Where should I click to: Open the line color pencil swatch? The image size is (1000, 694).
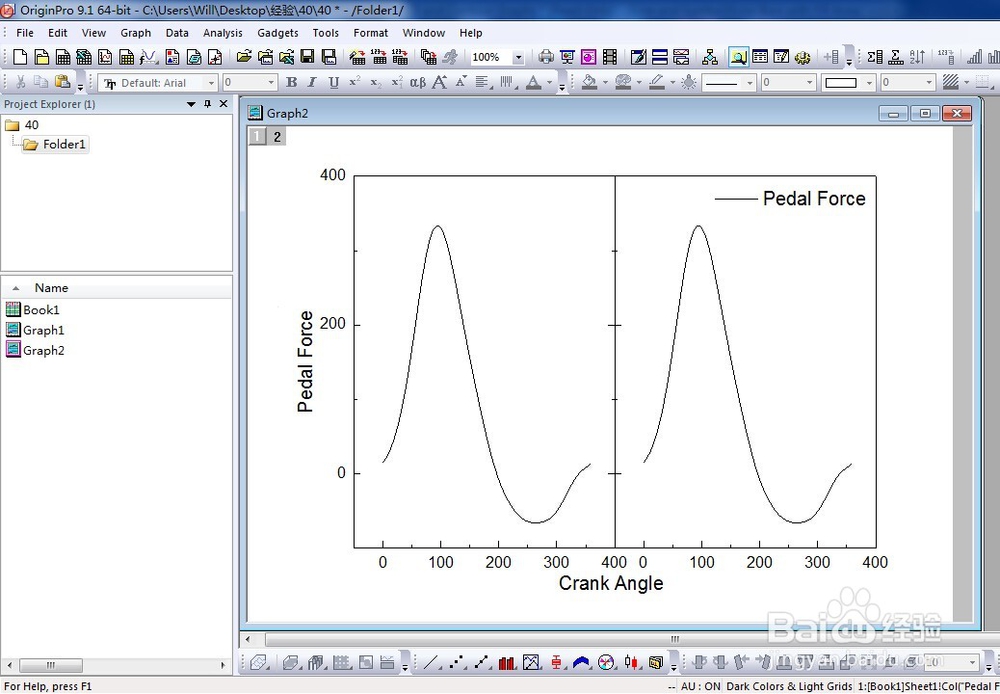[657, 82]
